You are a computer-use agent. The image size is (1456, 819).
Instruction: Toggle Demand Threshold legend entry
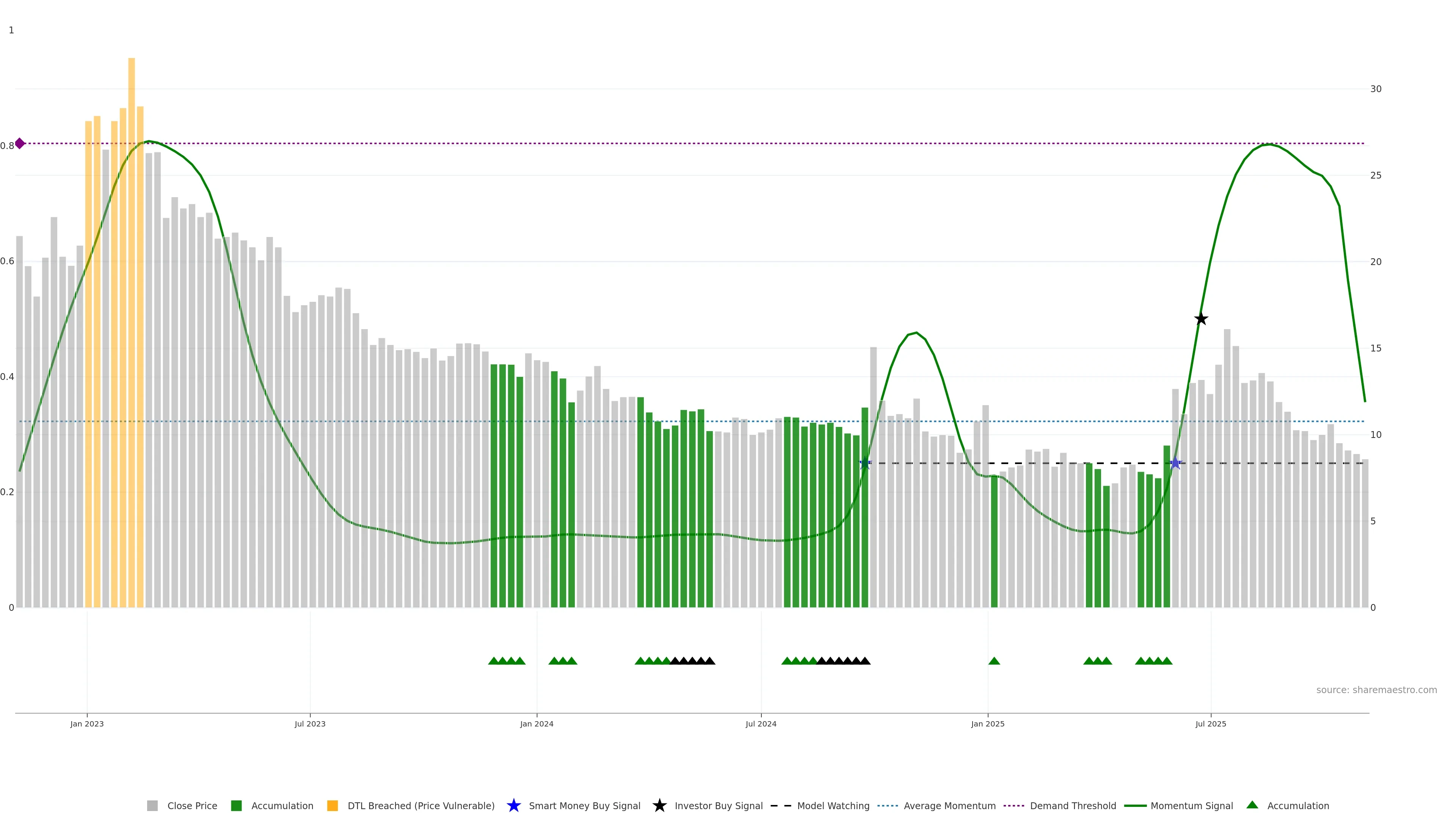coord(1073,805)
